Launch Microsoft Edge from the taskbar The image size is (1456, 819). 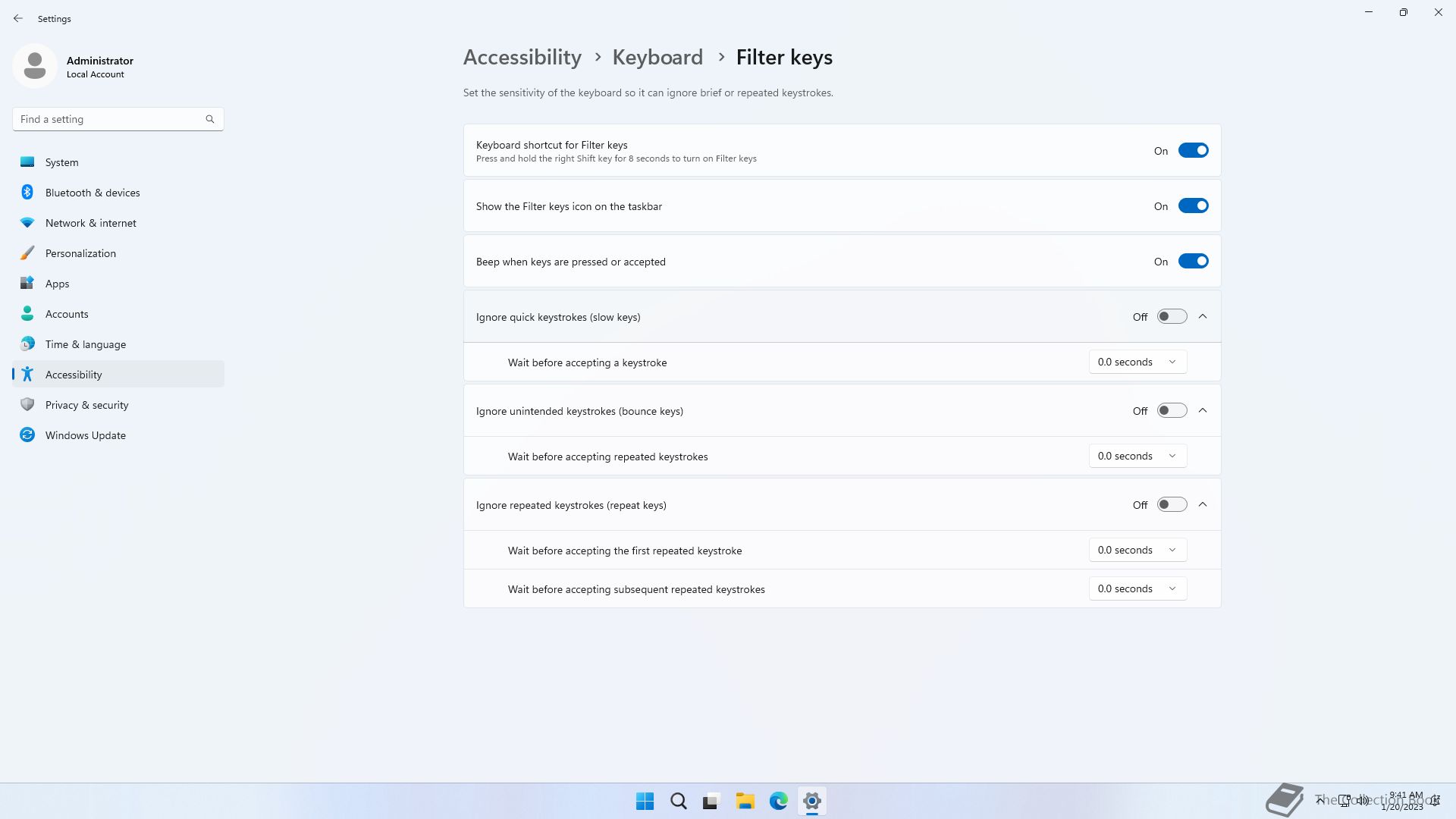tap(778, 801)
